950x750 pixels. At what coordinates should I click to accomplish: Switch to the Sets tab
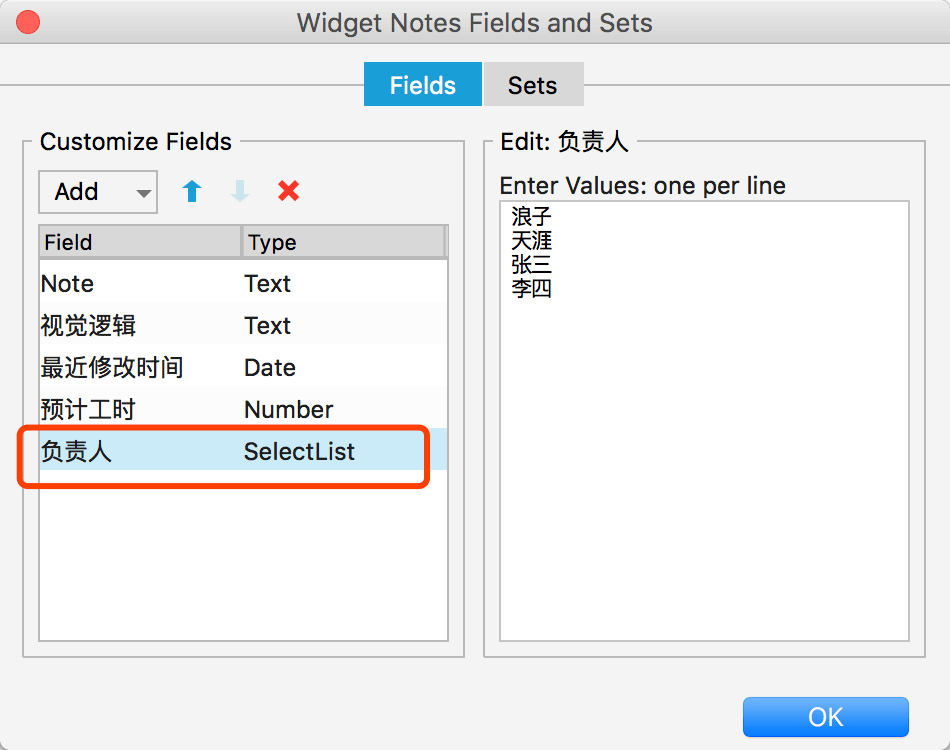tap(533, 84)
